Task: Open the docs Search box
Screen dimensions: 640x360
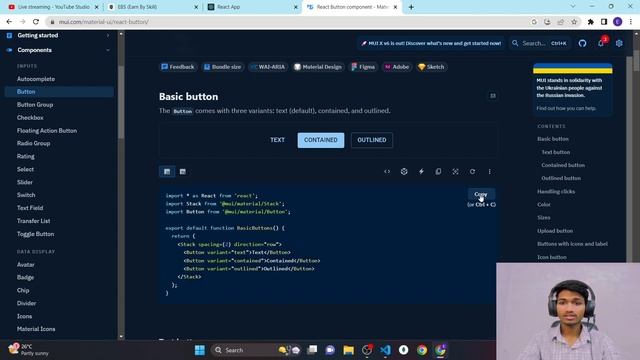Action: click(x=539, y=43)
